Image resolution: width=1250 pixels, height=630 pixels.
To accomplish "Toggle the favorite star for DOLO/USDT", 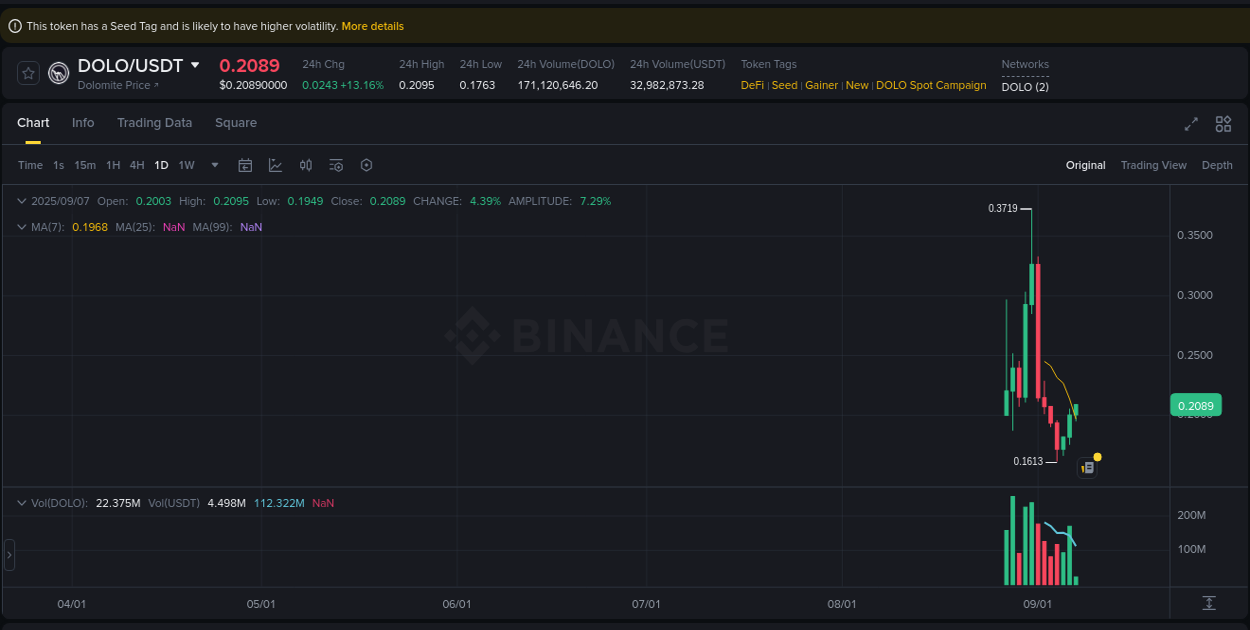I will tap(27, 73).
